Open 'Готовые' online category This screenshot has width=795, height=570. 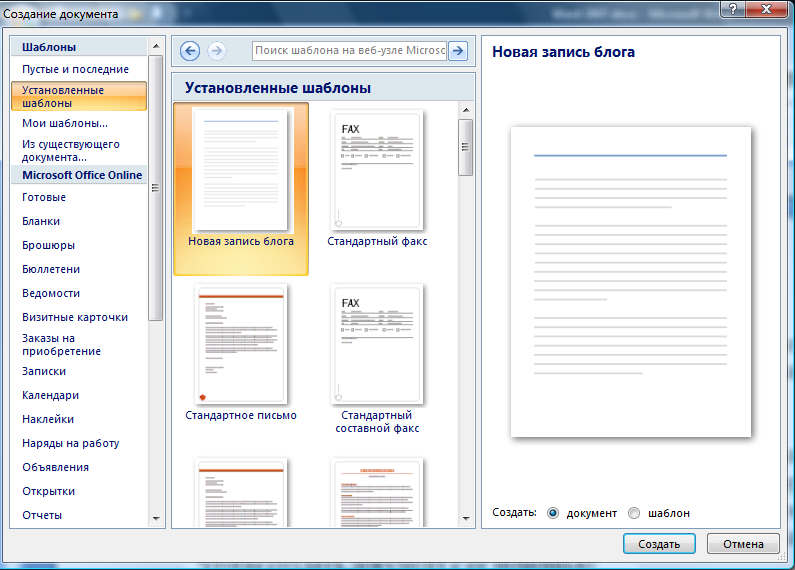pos(44,197)
